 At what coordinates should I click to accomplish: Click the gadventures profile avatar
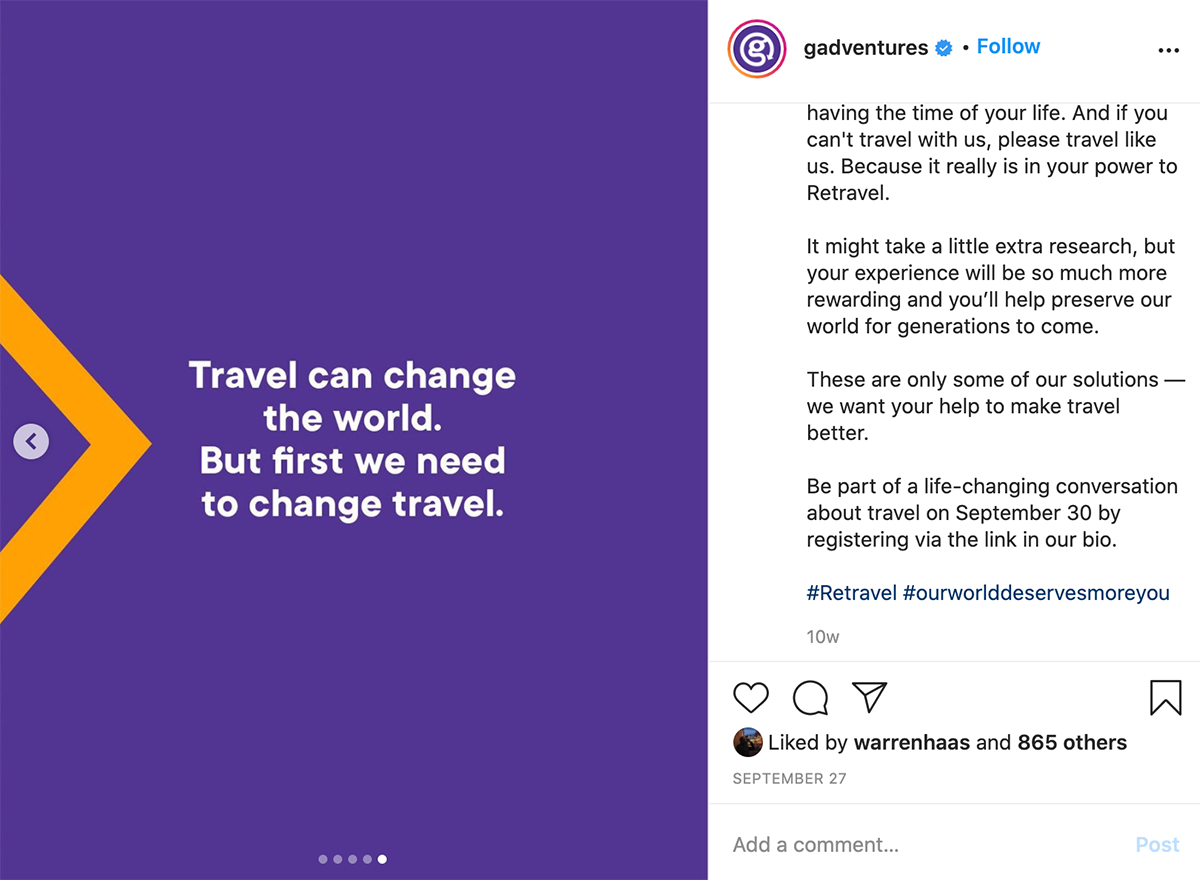tap(757, 48)
